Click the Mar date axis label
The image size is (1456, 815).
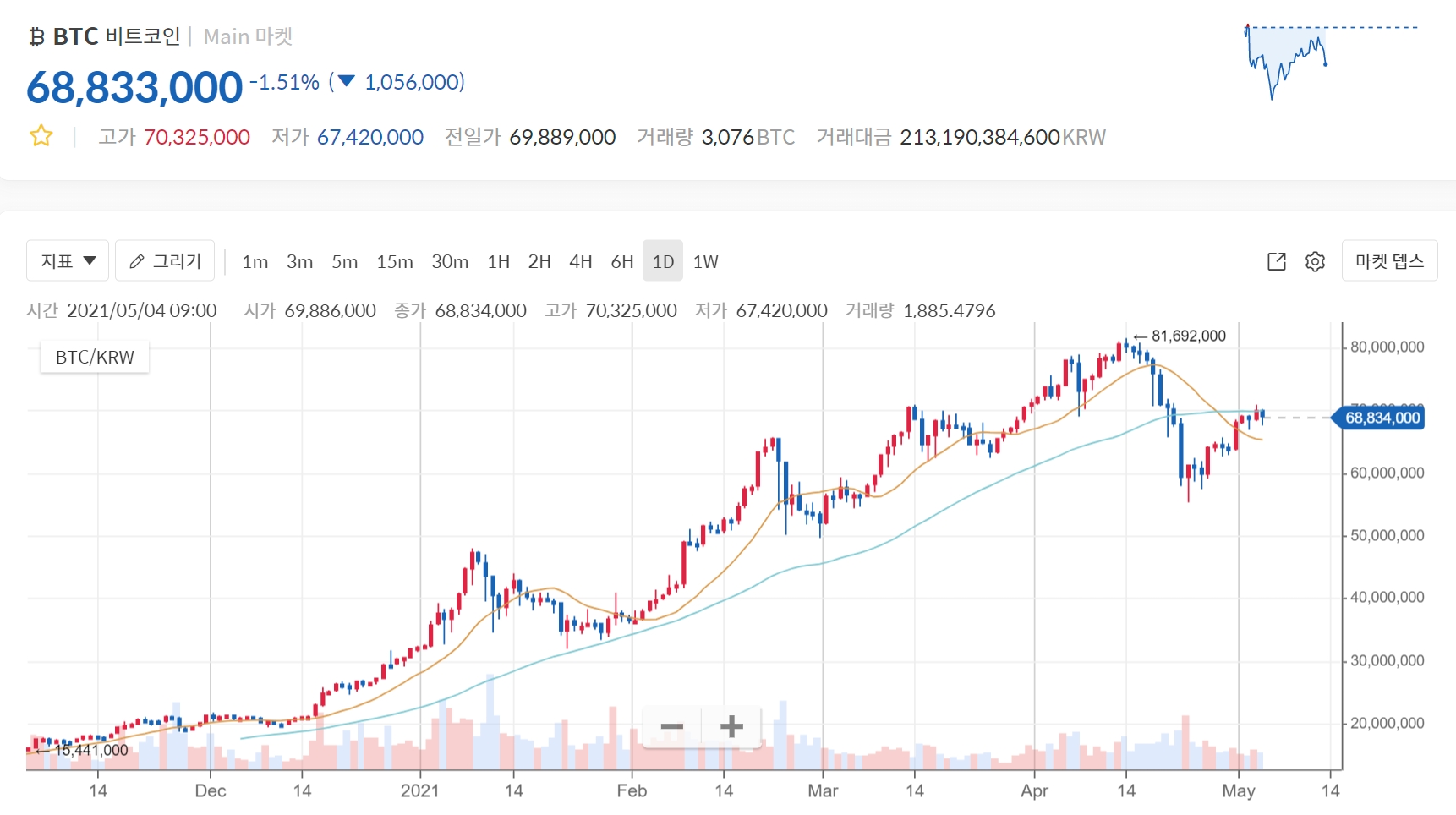point(823,790)
